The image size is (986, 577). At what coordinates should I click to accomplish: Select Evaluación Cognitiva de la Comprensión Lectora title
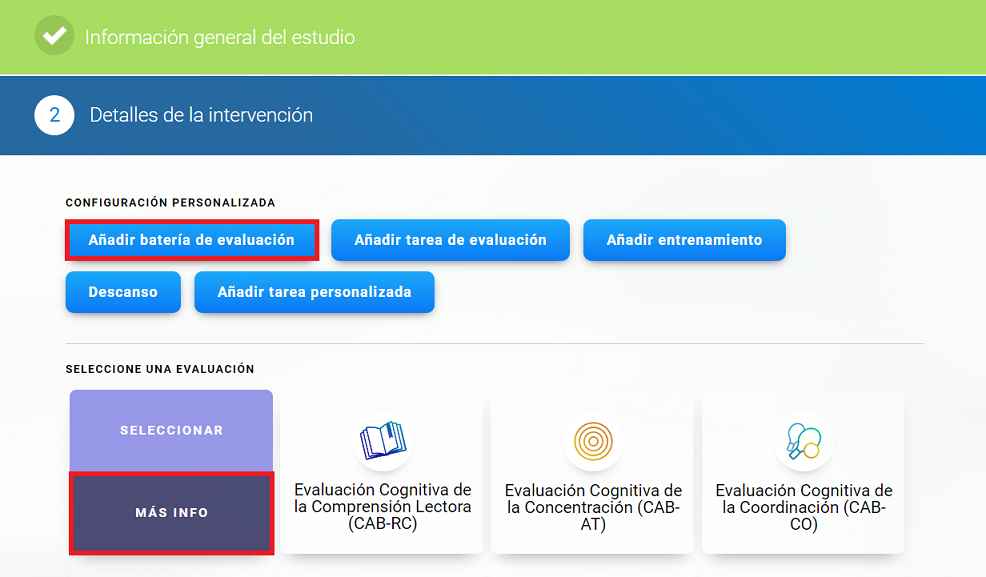point(382,507)
